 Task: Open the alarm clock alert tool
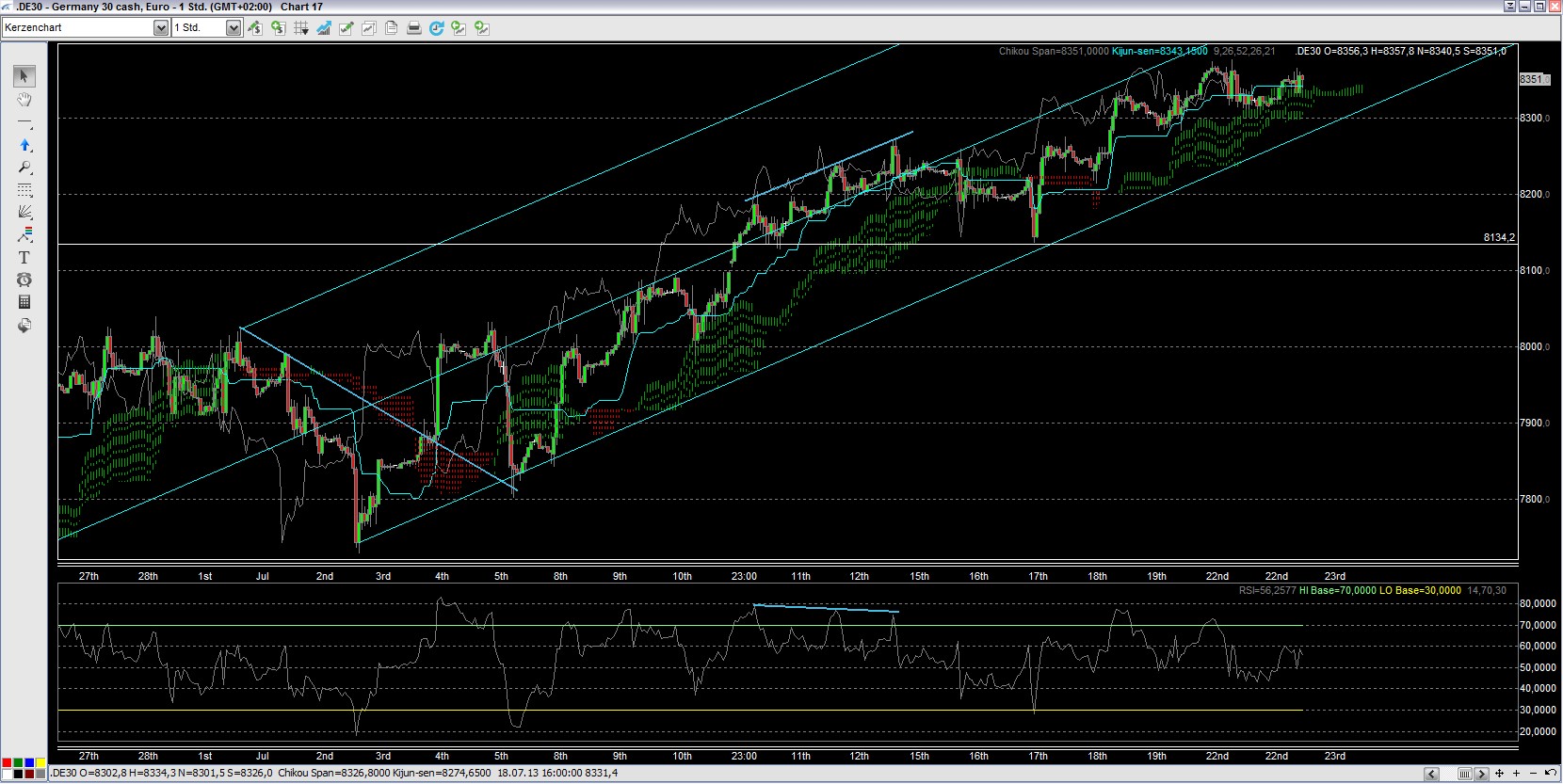(24, 280)
